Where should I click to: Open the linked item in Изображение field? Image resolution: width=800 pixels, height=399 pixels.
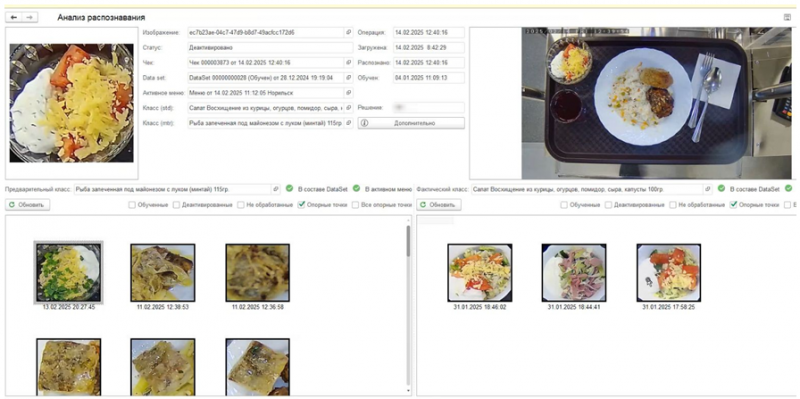[348, 32]
